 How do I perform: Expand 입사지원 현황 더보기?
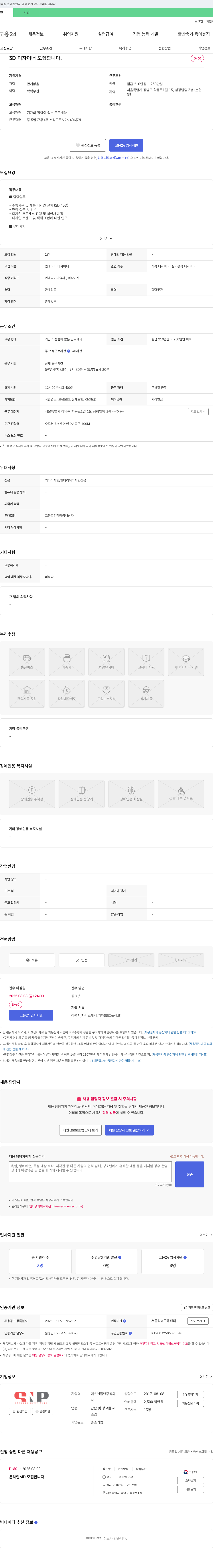(206, 1235)
